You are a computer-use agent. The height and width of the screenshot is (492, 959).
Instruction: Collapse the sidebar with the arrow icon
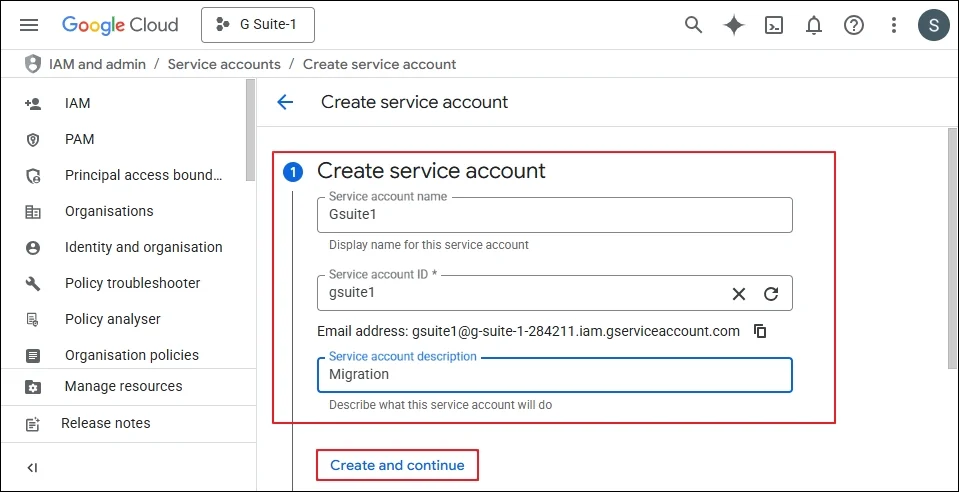coord(33,468)
